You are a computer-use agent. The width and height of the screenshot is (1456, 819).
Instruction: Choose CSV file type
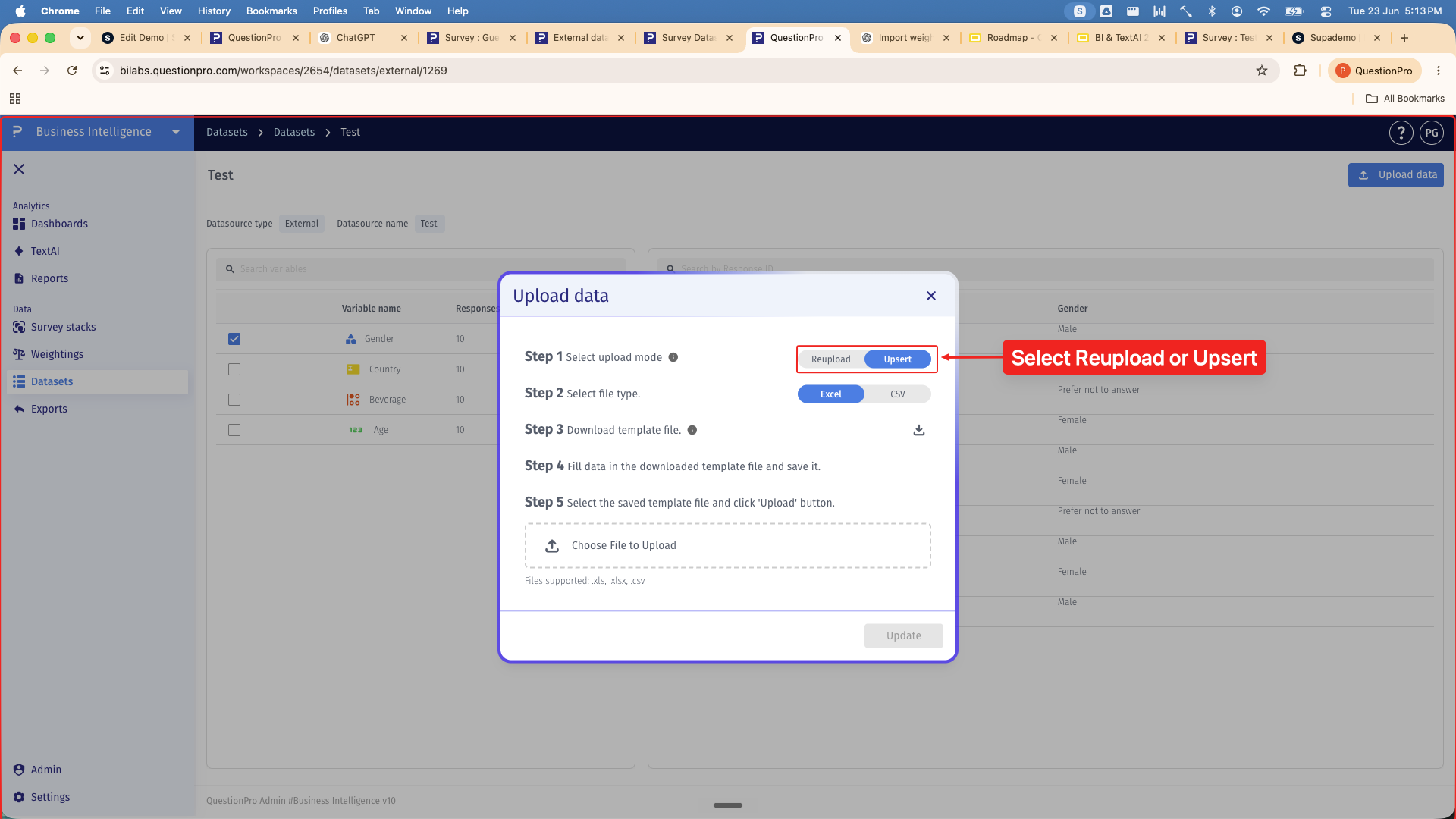coord(898,394)
